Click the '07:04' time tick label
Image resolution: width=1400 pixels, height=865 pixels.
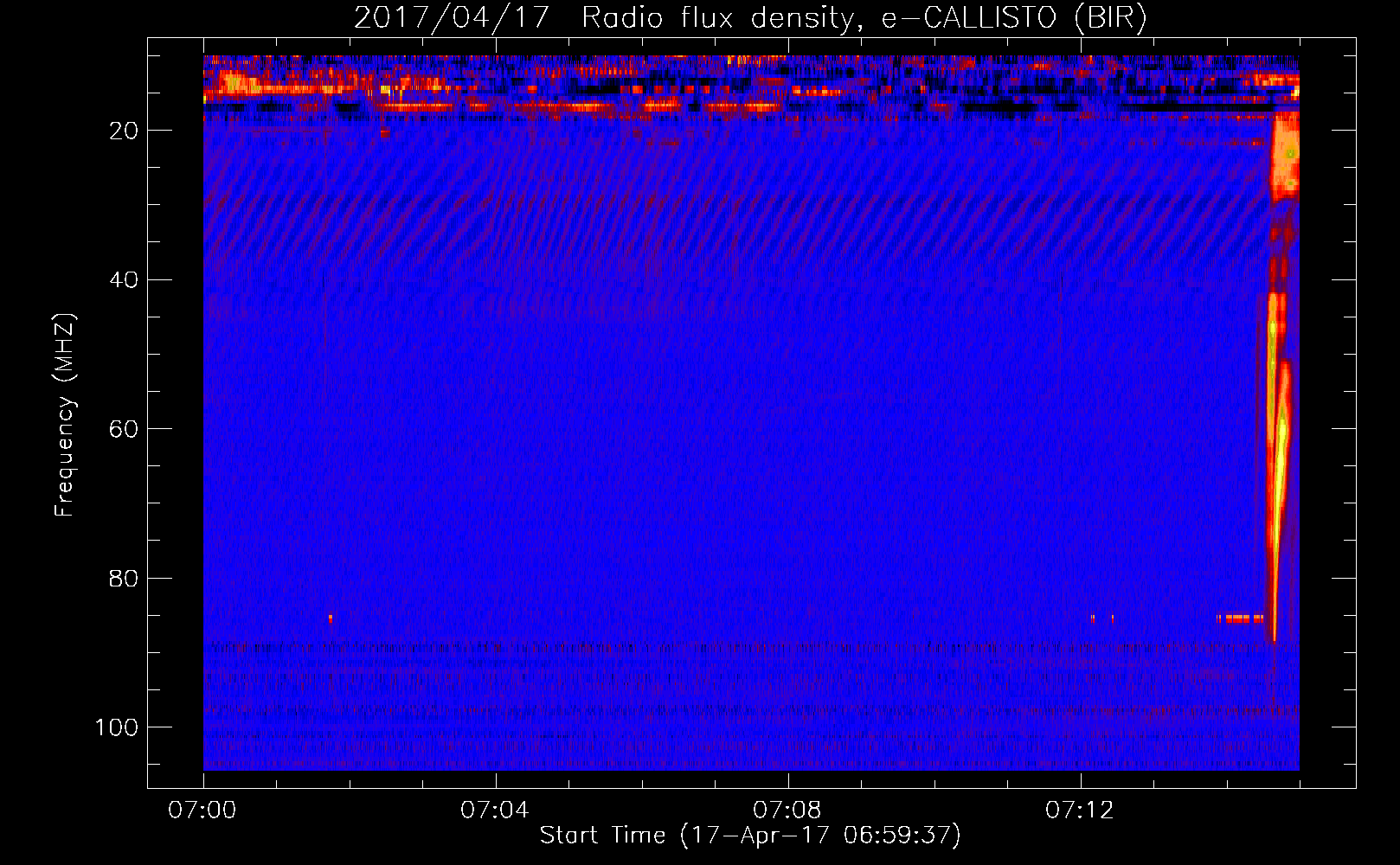(x=495, y=811)
